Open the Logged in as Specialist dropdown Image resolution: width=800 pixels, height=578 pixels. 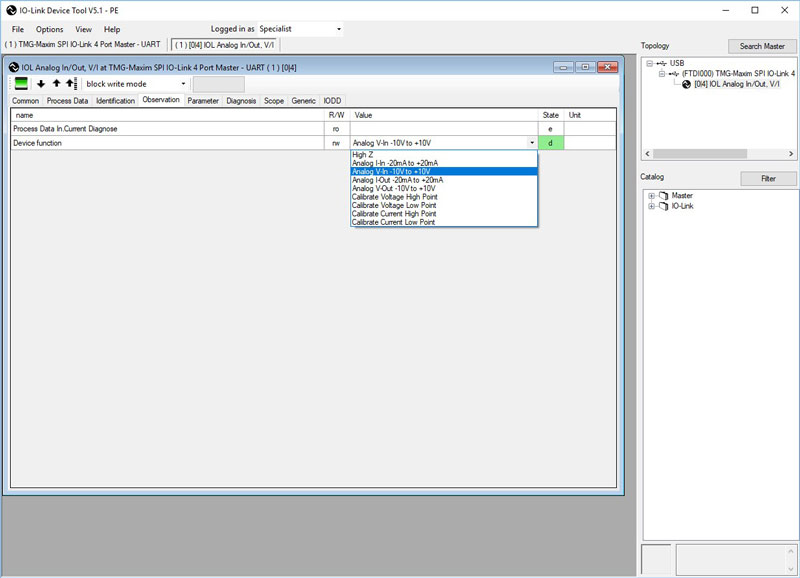click(300, 29)
